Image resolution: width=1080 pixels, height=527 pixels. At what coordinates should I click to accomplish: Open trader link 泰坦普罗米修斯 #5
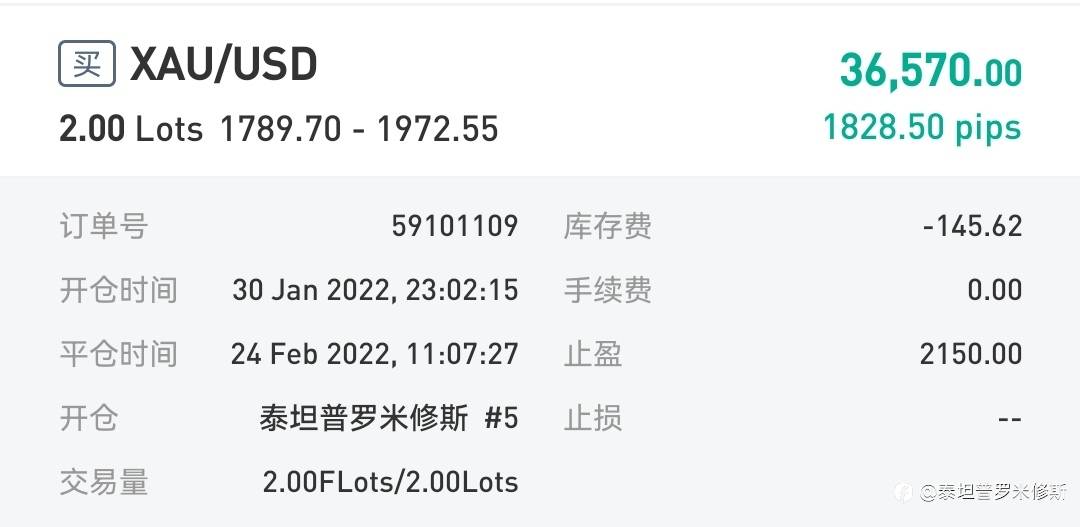388,418
